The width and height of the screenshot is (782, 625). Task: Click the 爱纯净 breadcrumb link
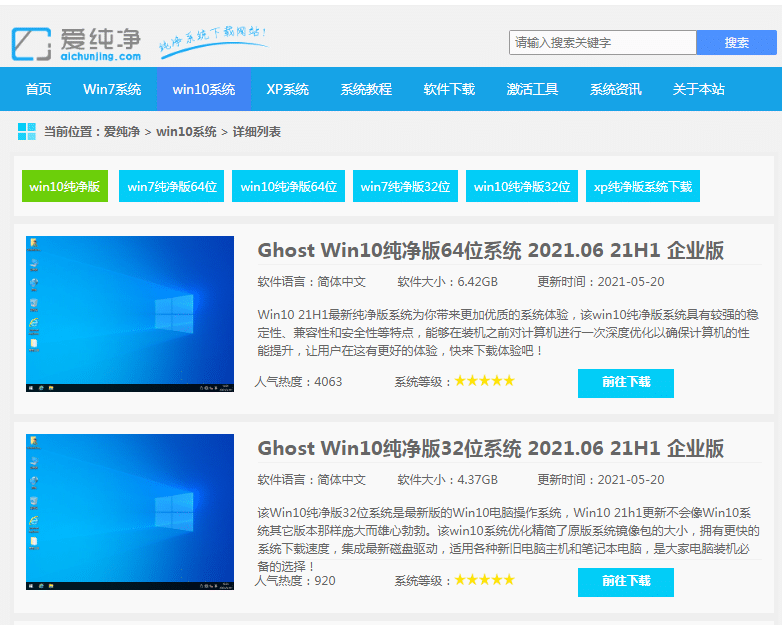coord(122,132)
